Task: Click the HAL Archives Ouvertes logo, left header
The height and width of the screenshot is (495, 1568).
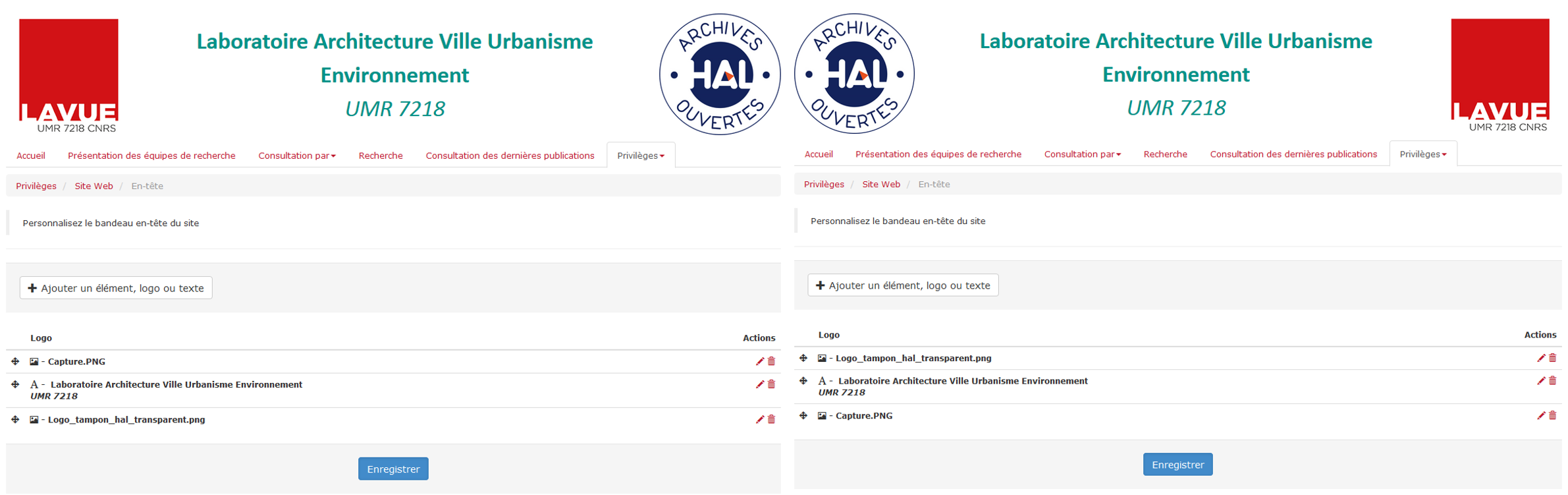Action: tap(720, 74)
